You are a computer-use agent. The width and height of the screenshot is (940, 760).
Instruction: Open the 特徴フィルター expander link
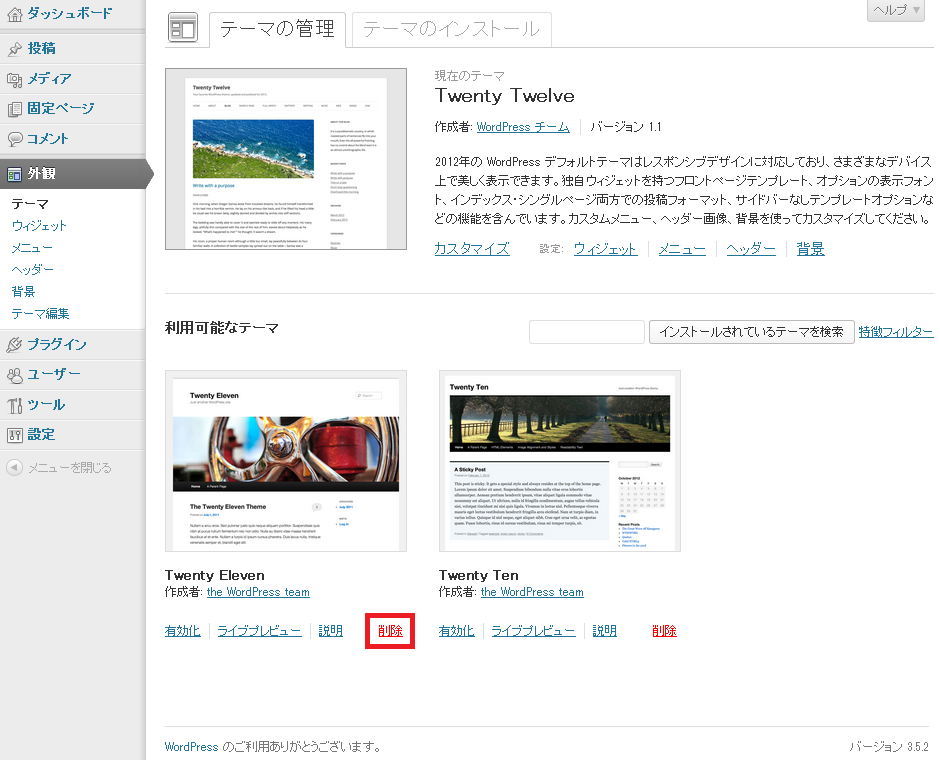(x=895, y=332)
